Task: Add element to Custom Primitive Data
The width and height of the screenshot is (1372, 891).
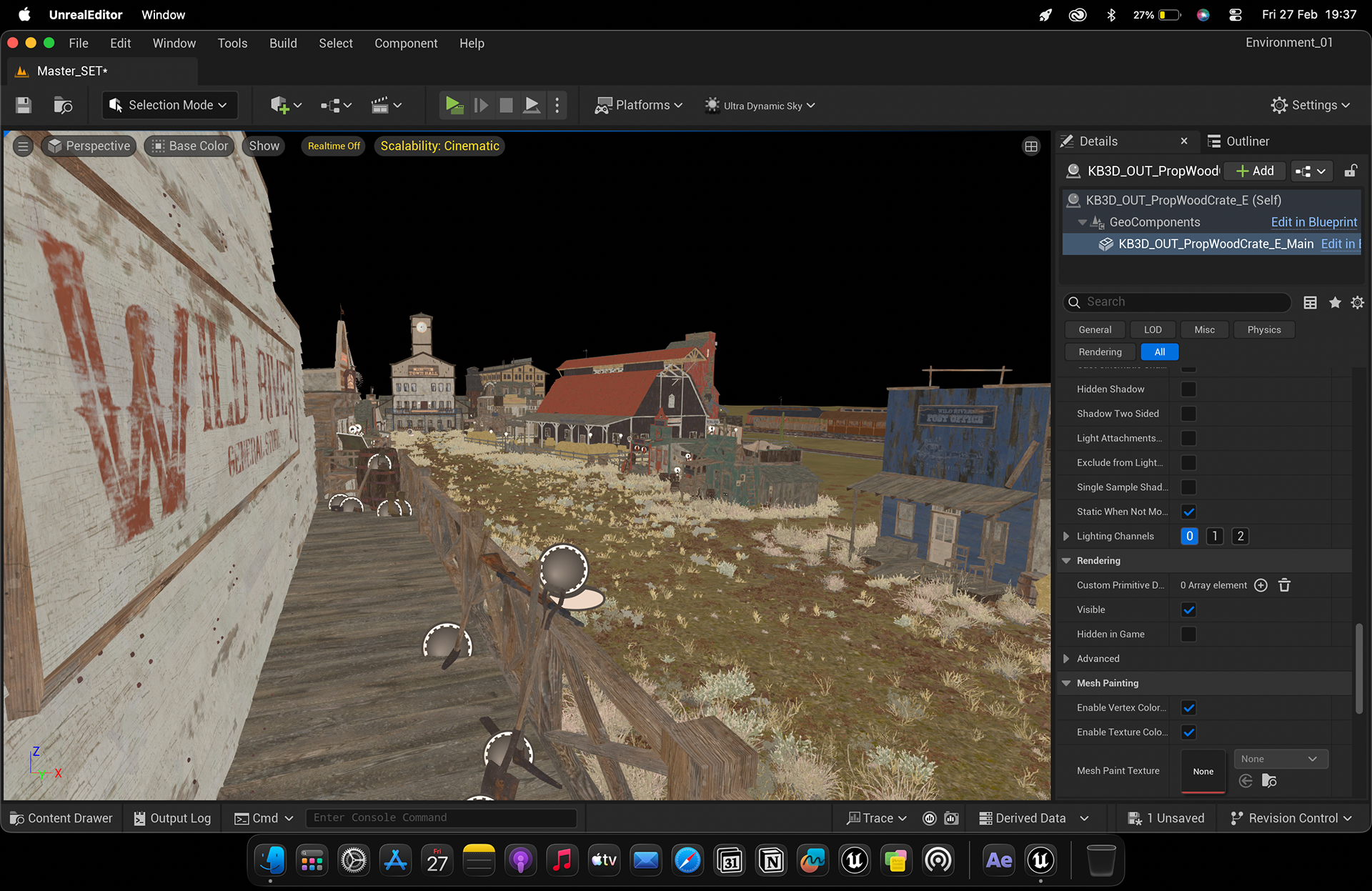Action: click(x=1261, y=585)
